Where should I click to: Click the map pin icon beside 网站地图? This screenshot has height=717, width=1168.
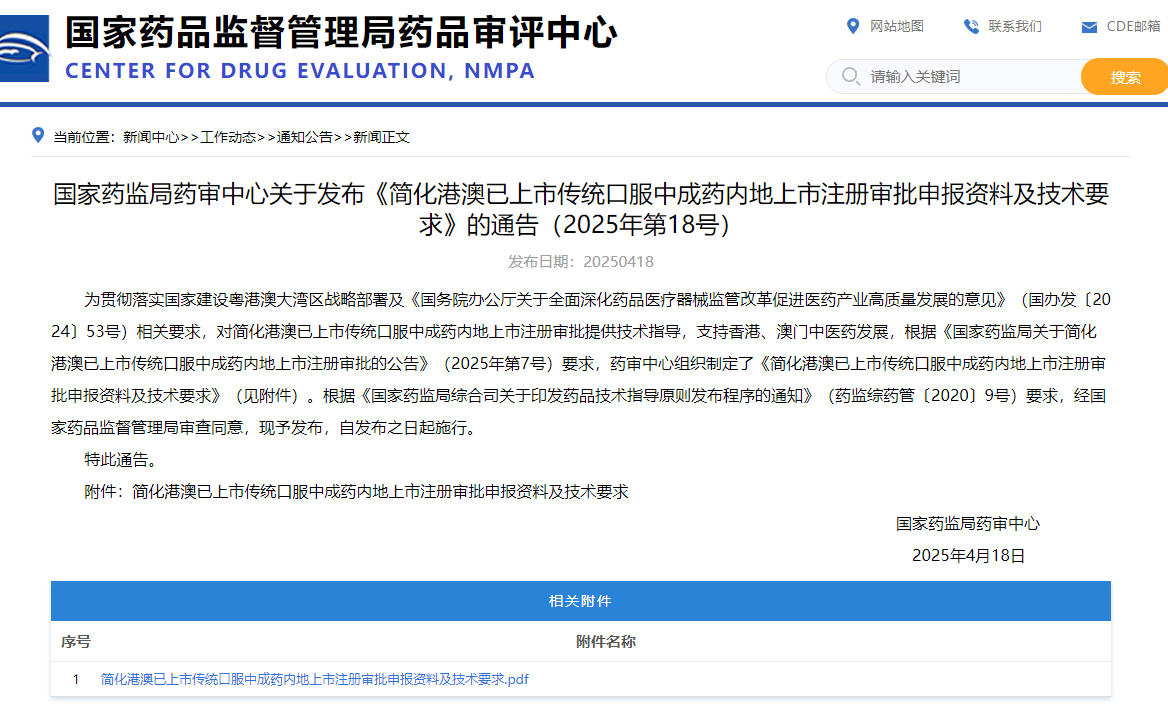tap(853, 26)
